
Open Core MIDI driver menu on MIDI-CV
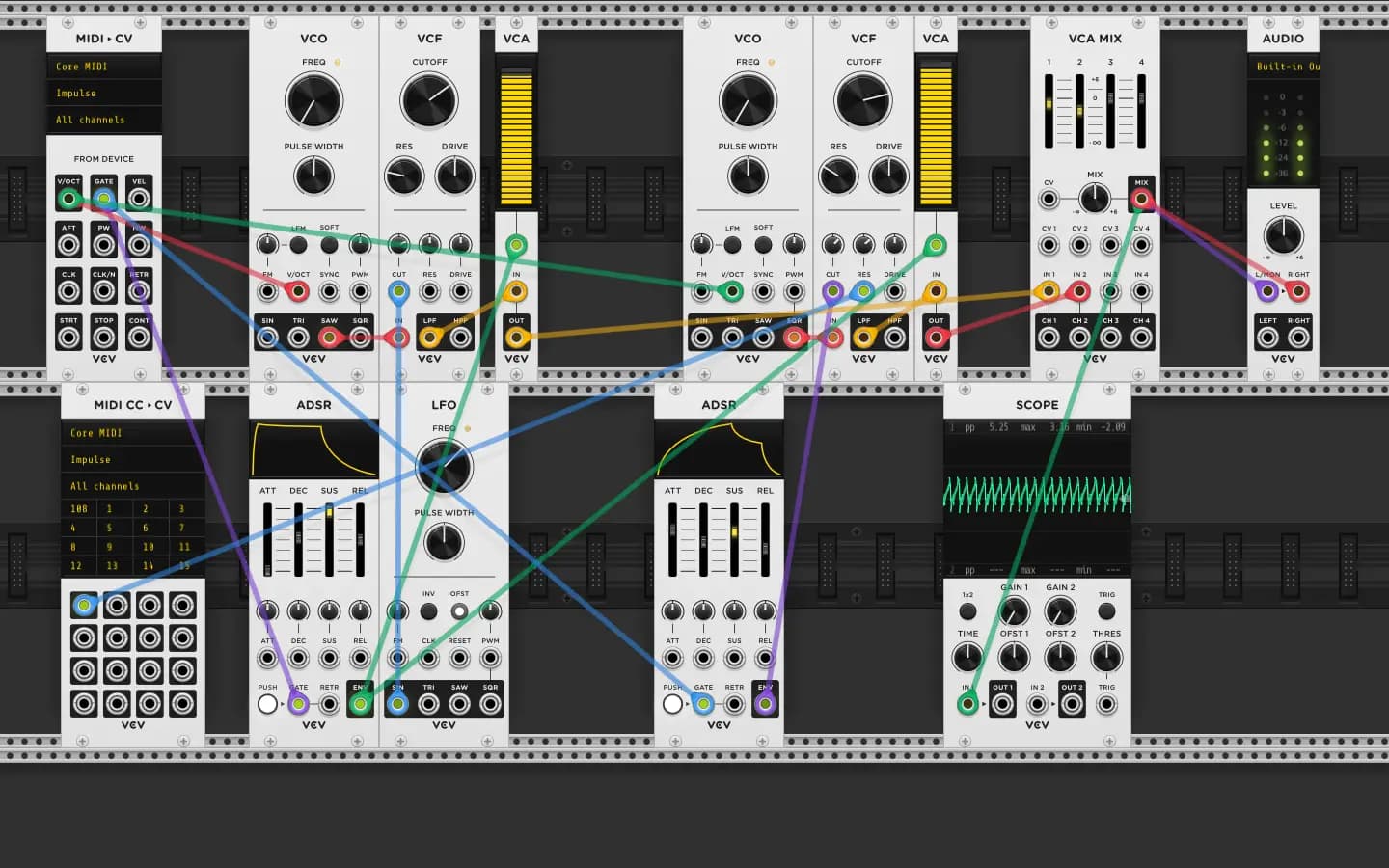pos(104,67)
